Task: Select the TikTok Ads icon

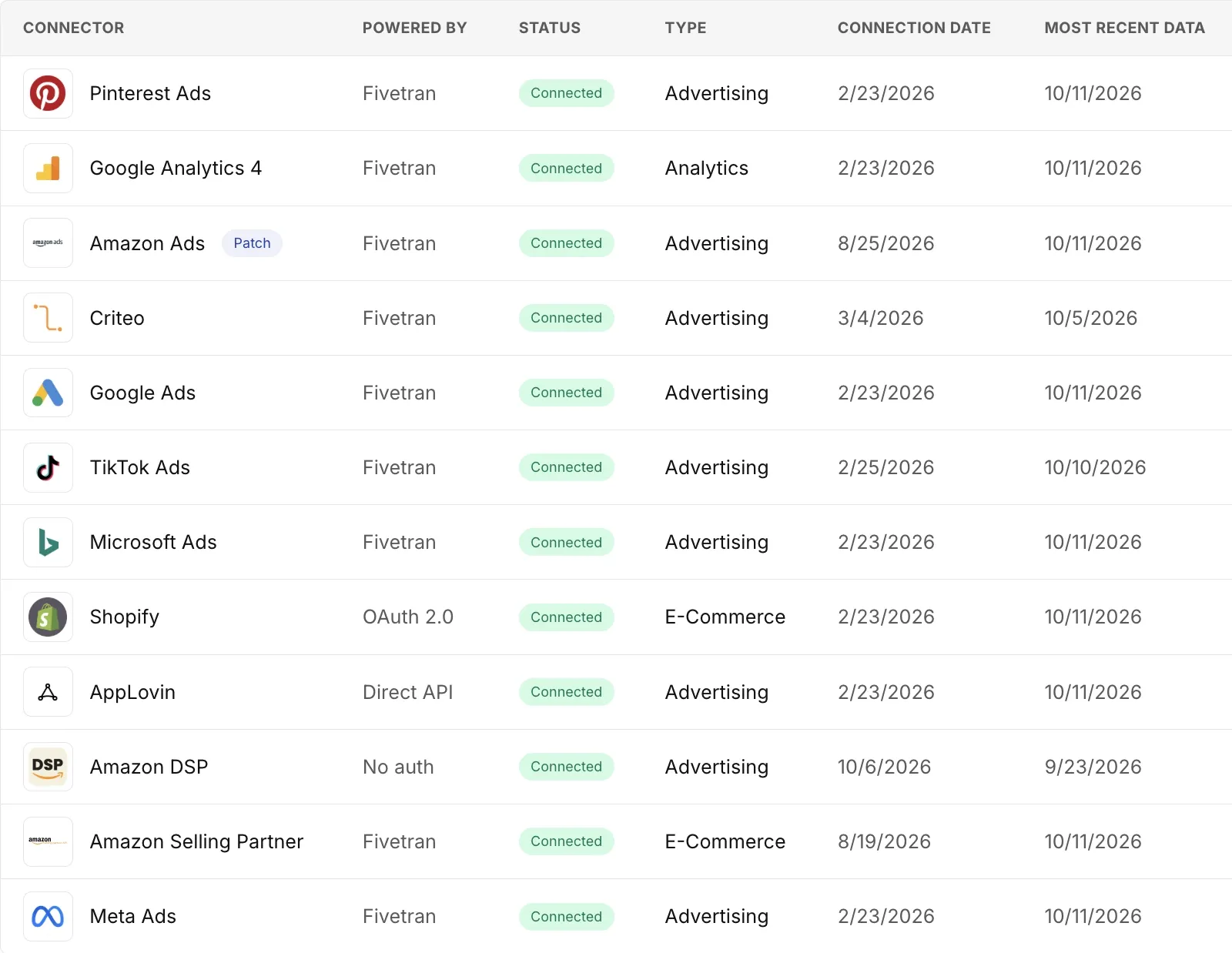Action: [x=48, y=467]
